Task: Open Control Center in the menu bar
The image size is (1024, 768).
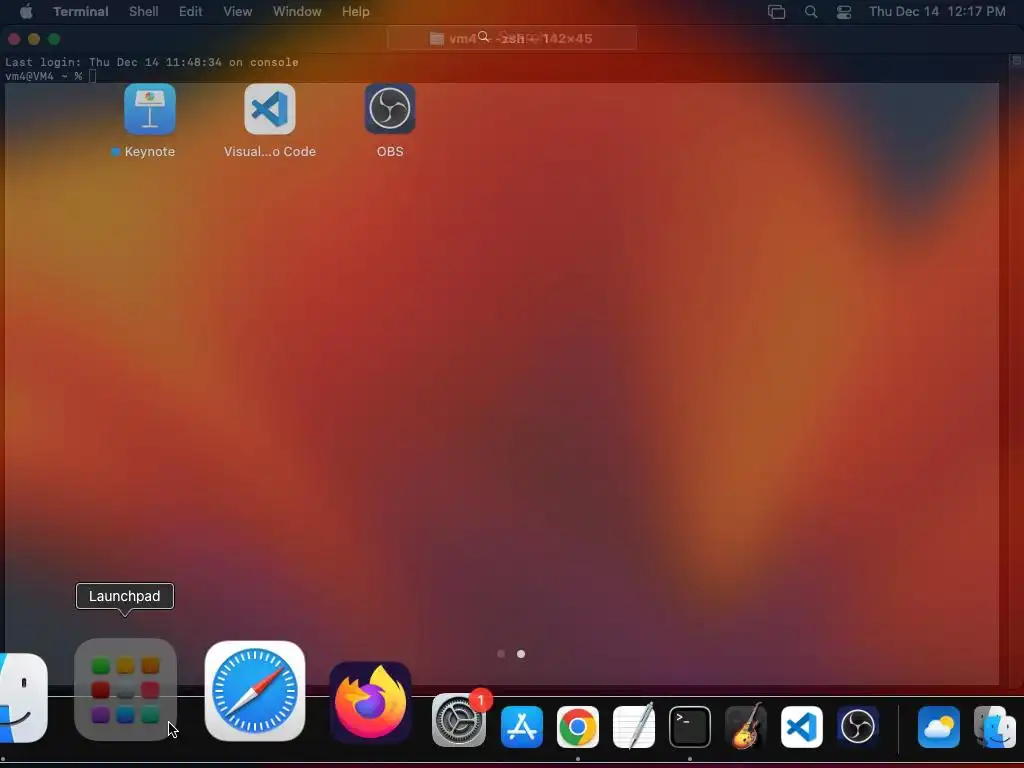Action: pos(844,12)
